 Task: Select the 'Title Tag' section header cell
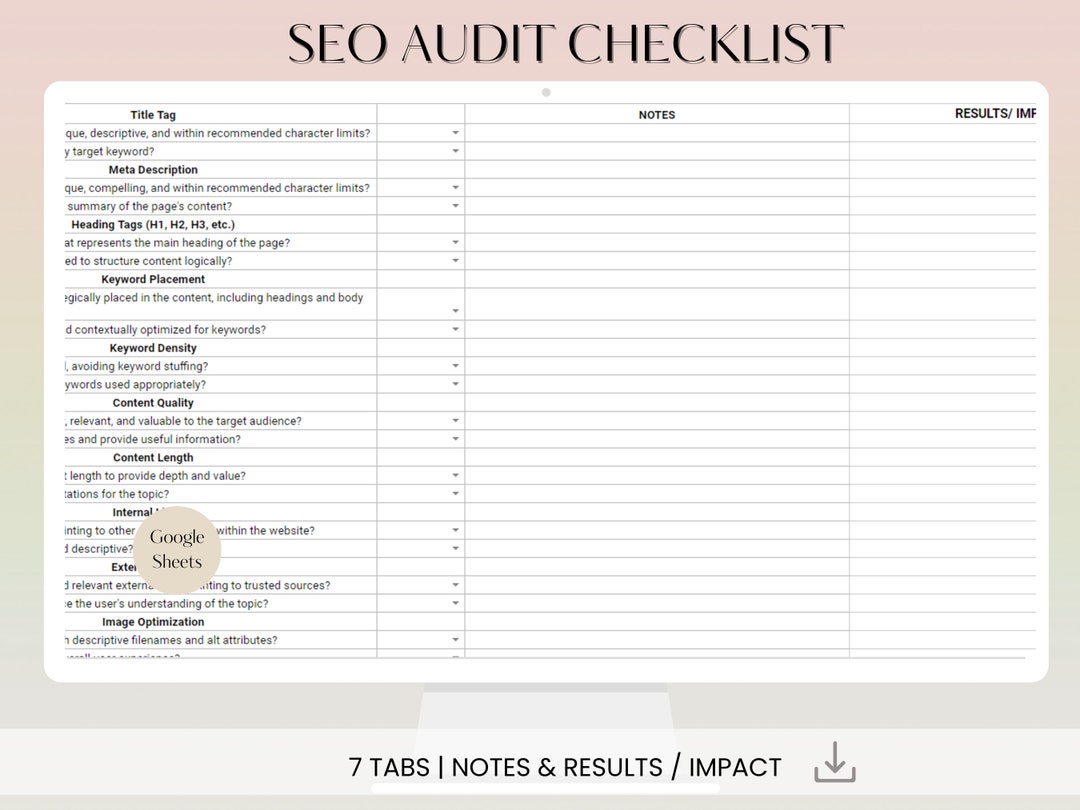point(153,114)
